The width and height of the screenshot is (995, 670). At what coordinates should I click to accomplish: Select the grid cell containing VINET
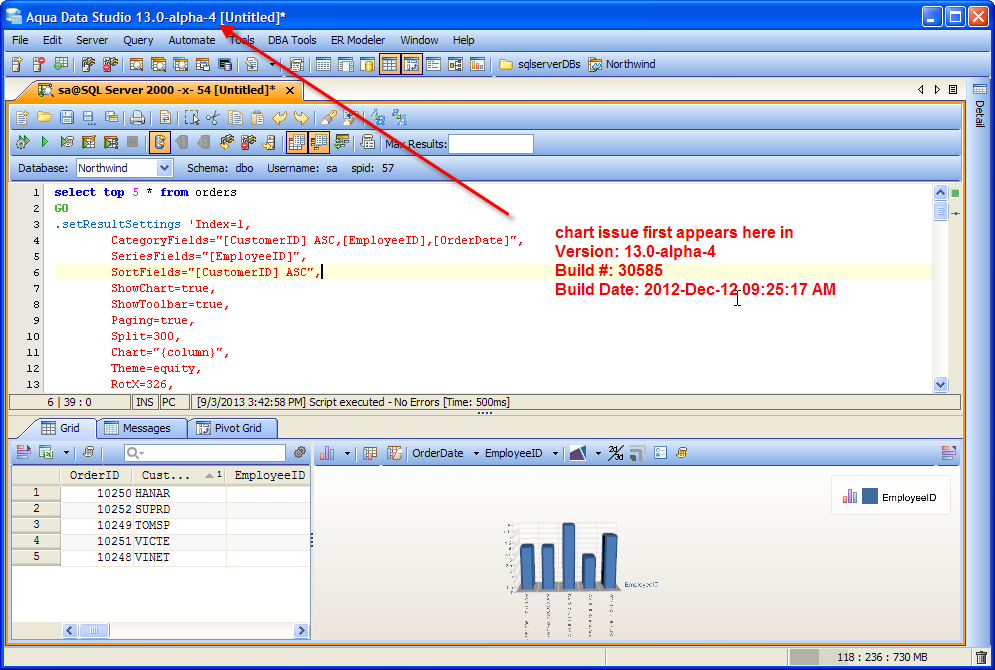(x=179, y=557)
